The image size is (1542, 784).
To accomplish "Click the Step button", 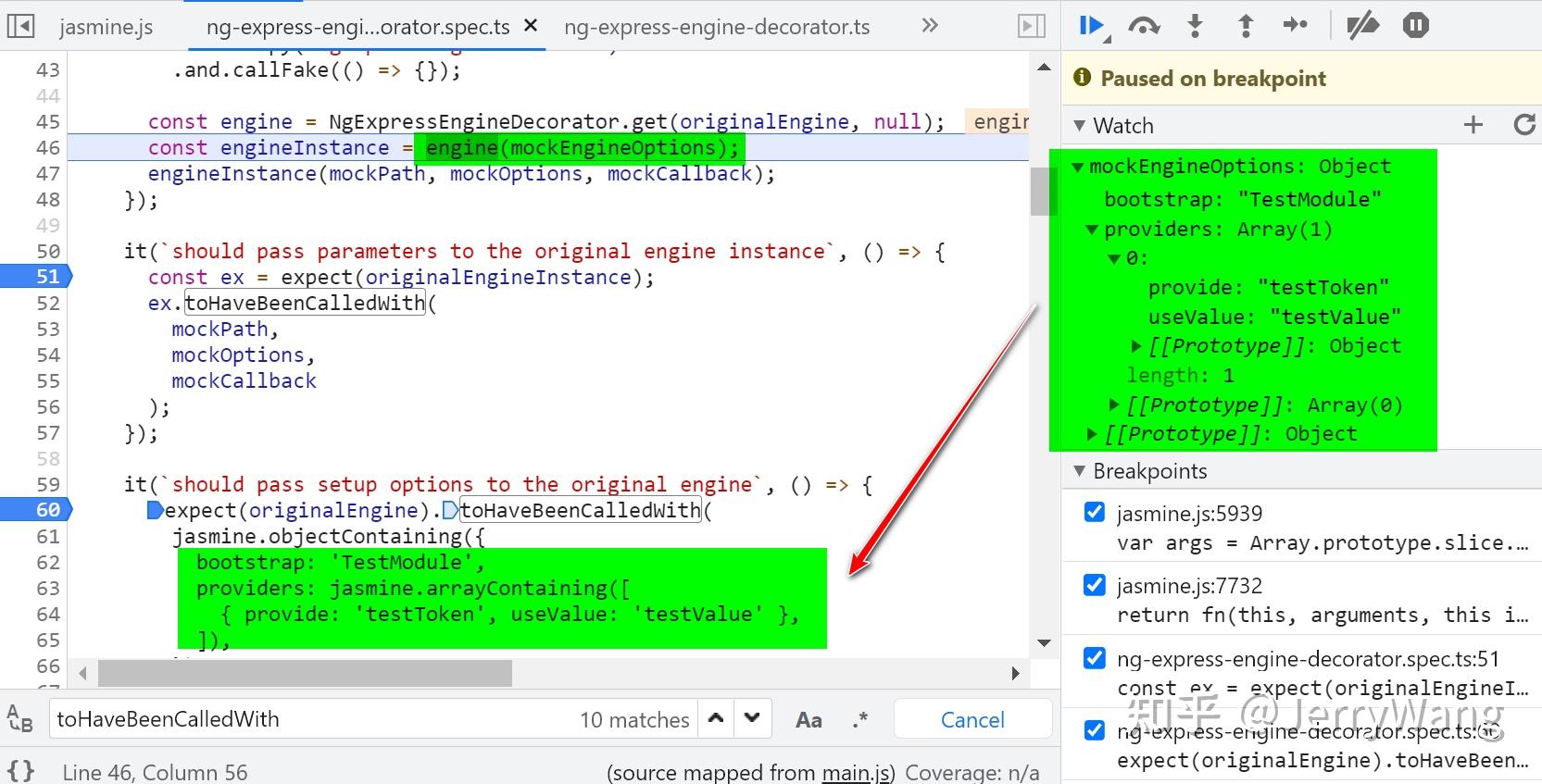I will [x=1296, y=26].
